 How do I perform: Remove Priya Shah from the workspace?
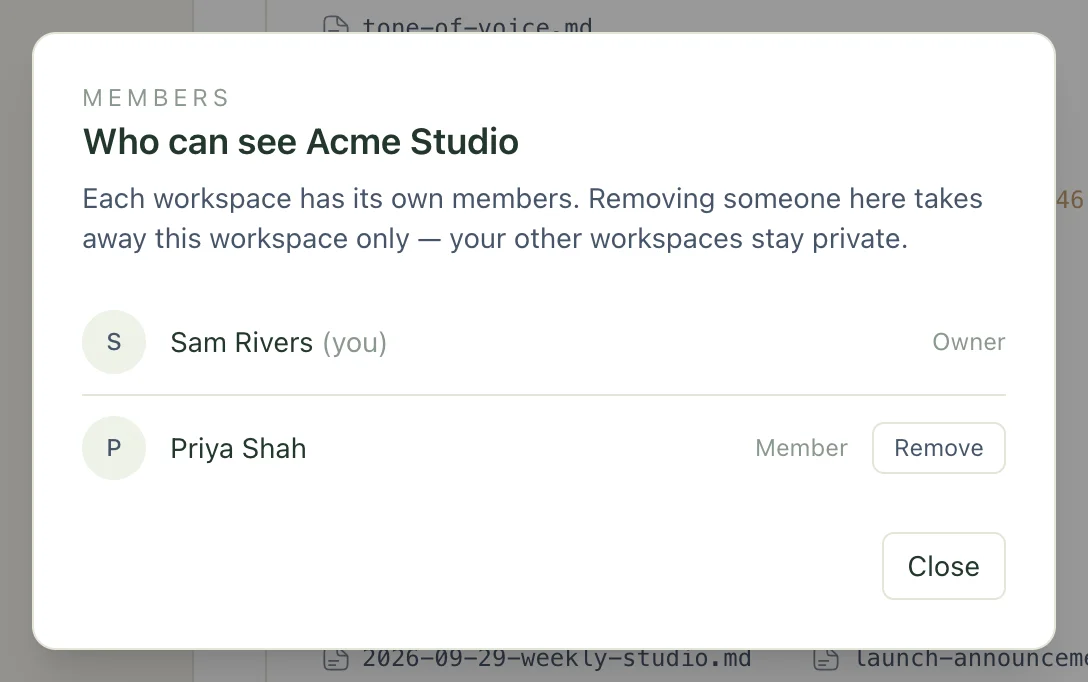pos(938,448)
